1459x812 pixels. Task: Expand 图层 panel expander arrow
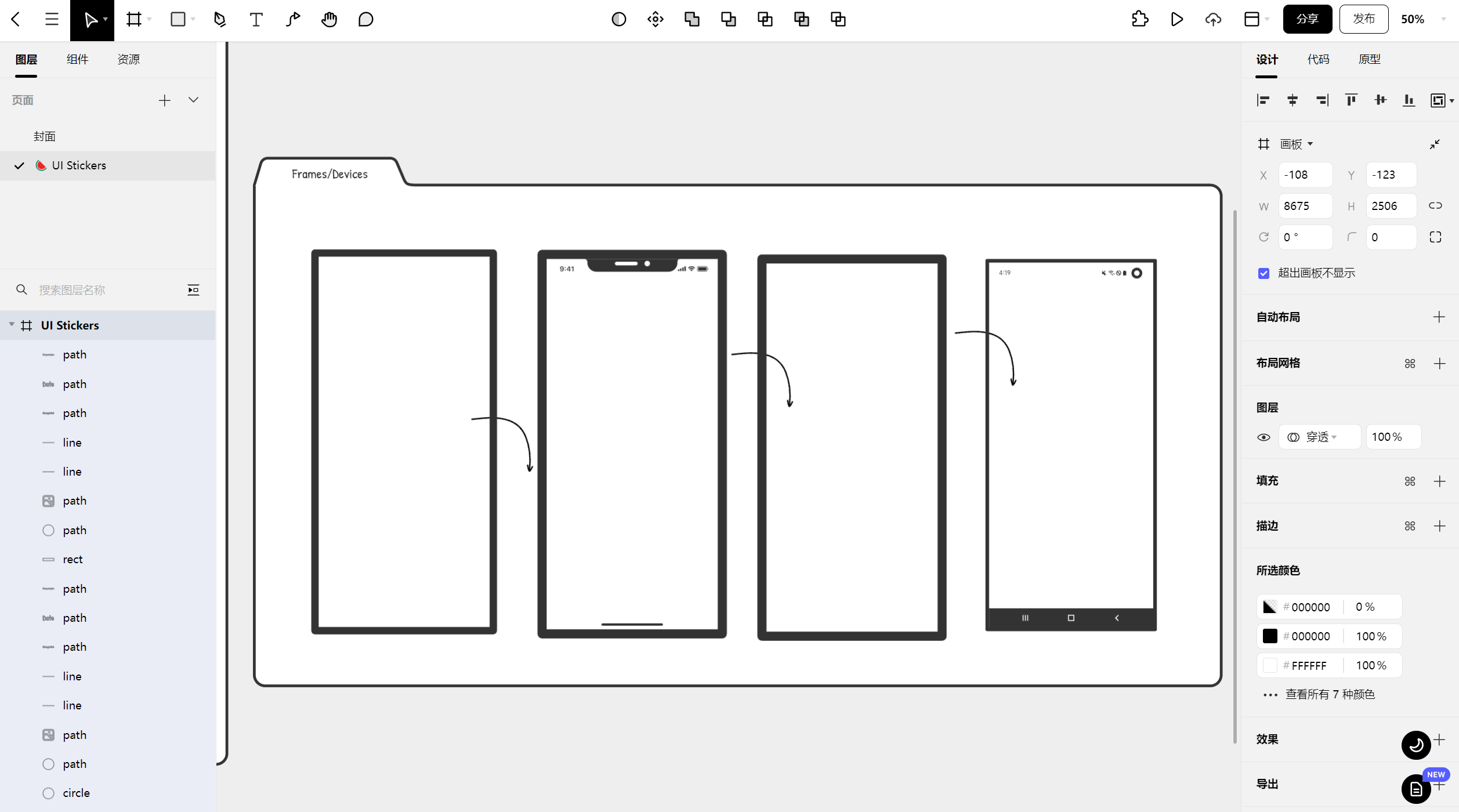click(x=11, y=325)
